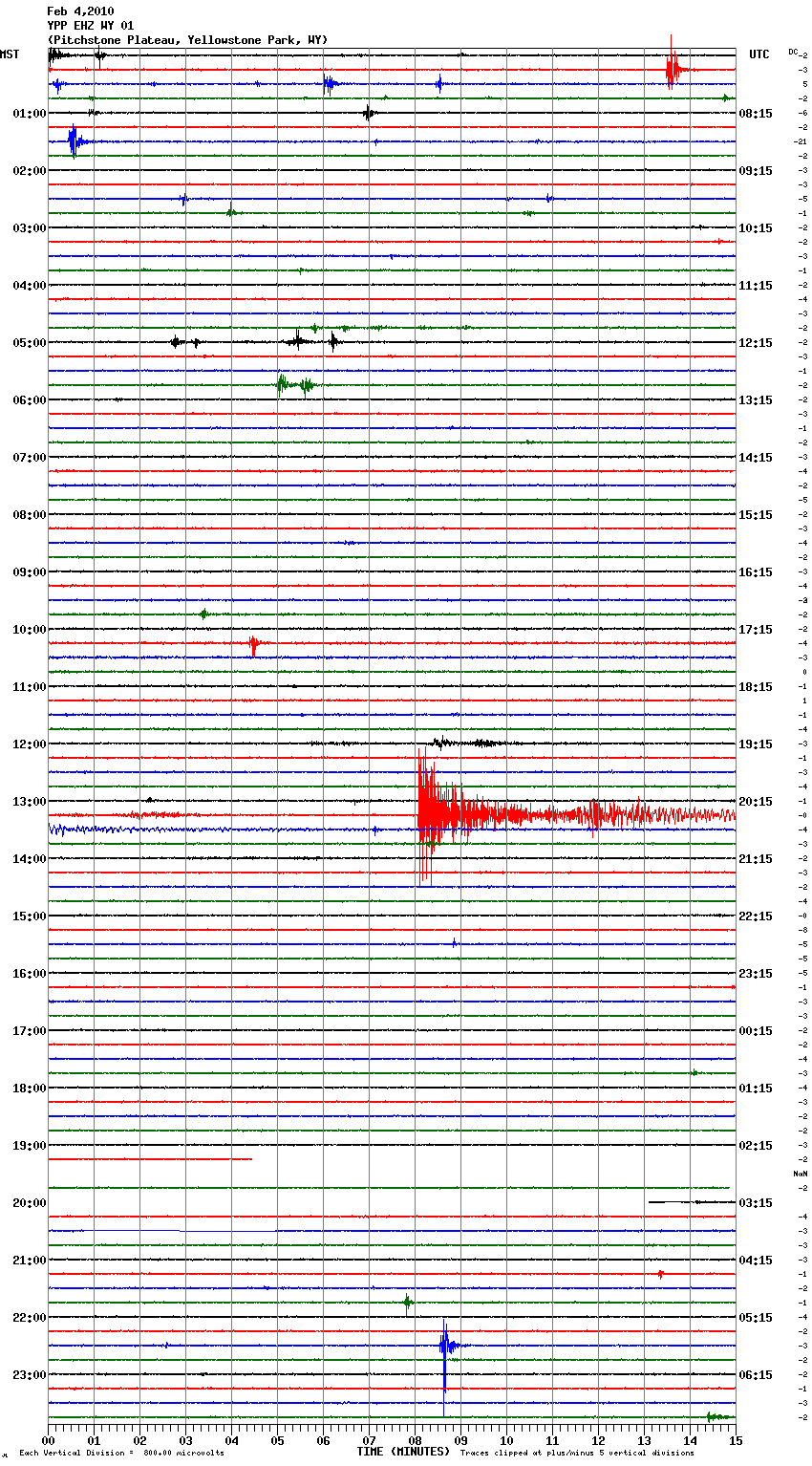Click the Feb 4,2010 date header
Screen dimensions: 812x1466
[x=80, y=11]
